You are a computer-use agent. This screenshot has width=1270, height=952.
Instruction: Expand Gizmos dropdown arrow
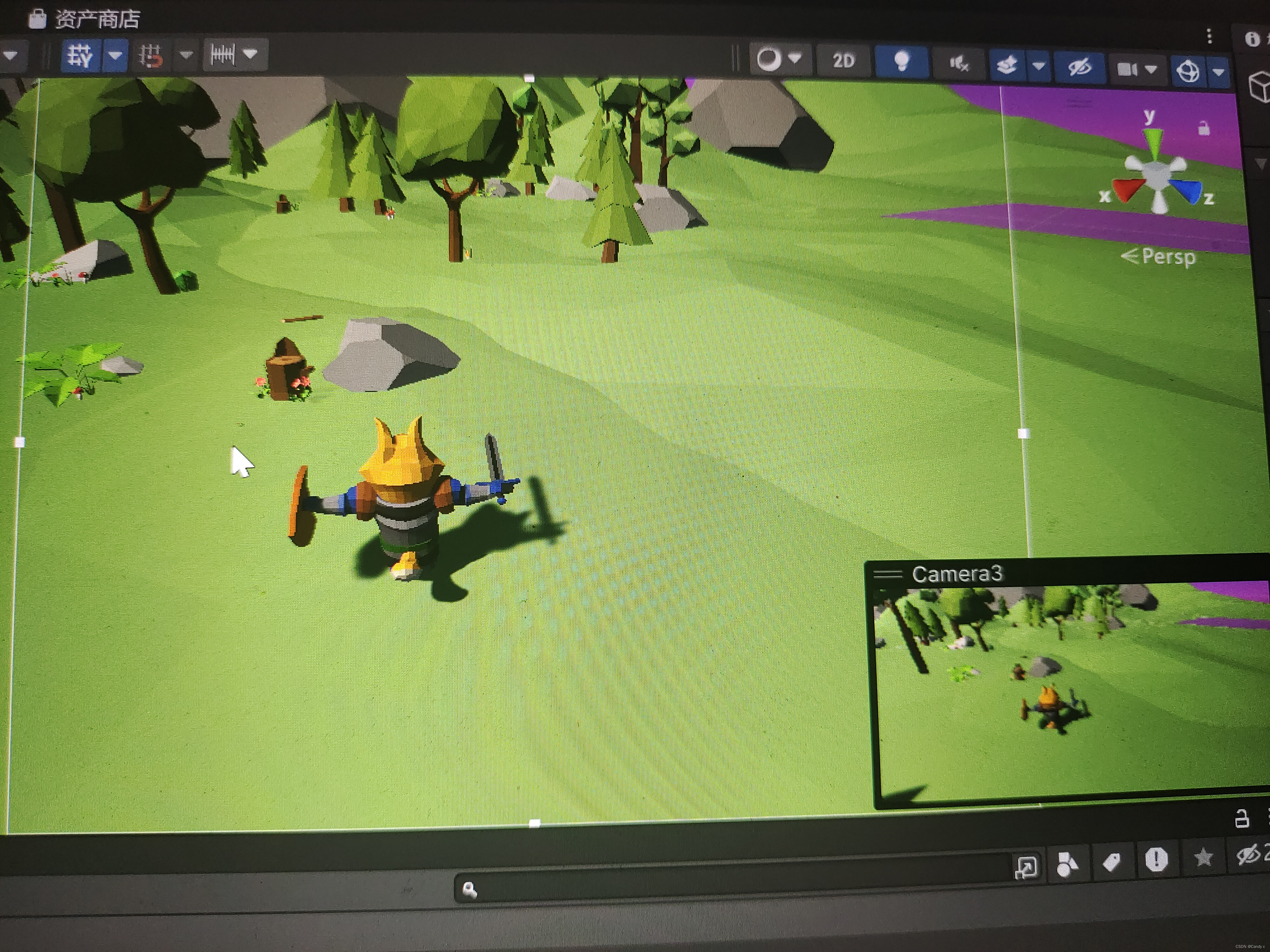point(1218,72)
